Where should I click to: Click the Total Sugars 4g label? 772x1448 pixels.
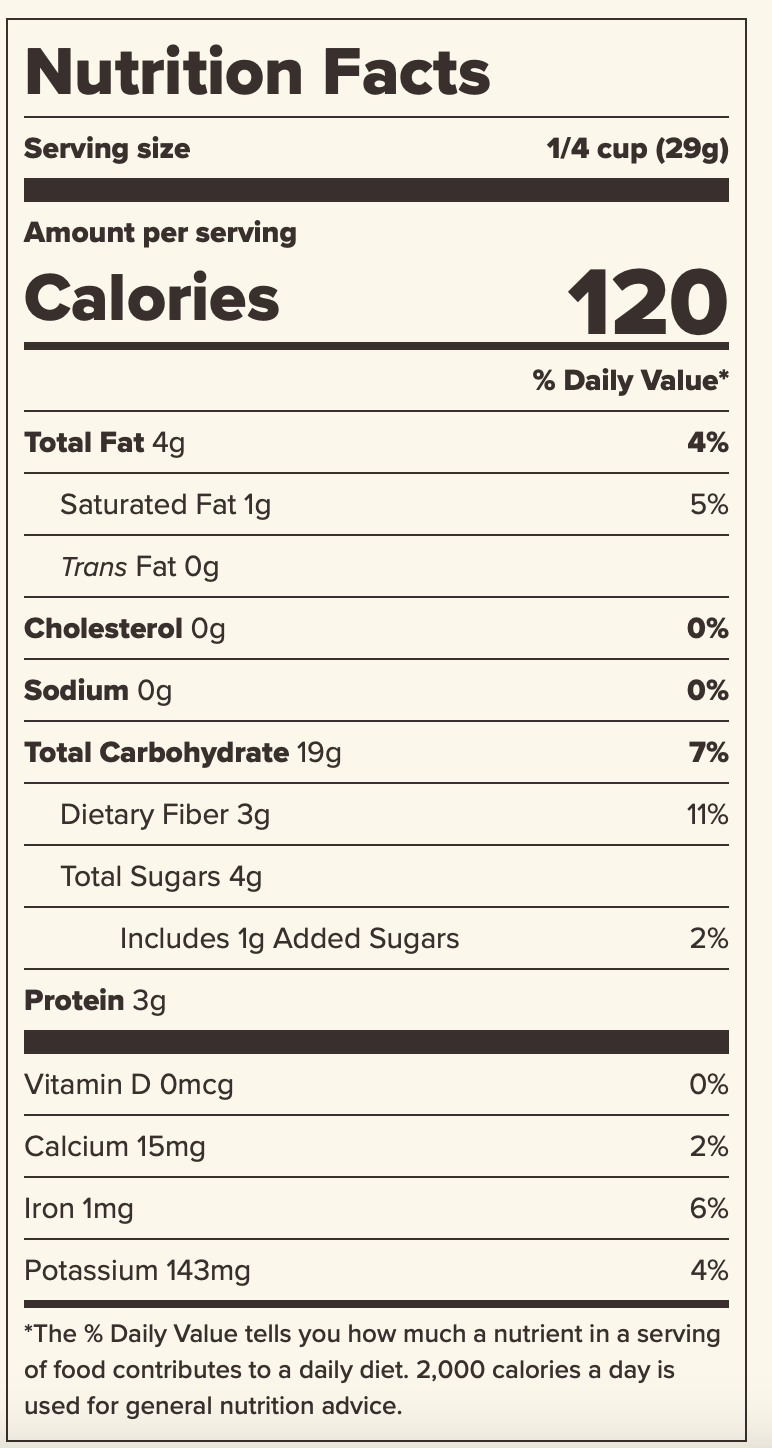tap(161, 877)
